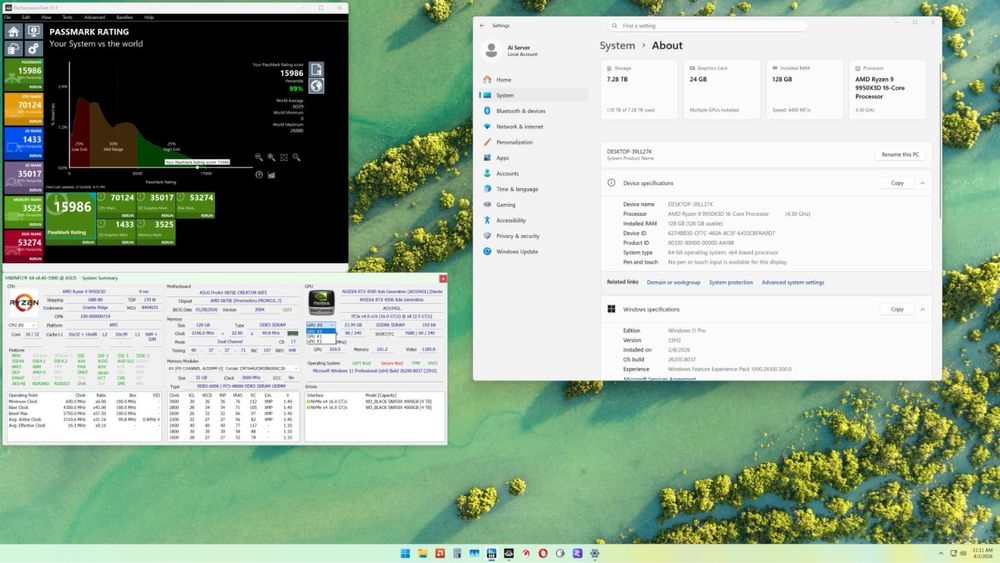
Task: Open the Advanced system settings link
Action: pos(793,282)
